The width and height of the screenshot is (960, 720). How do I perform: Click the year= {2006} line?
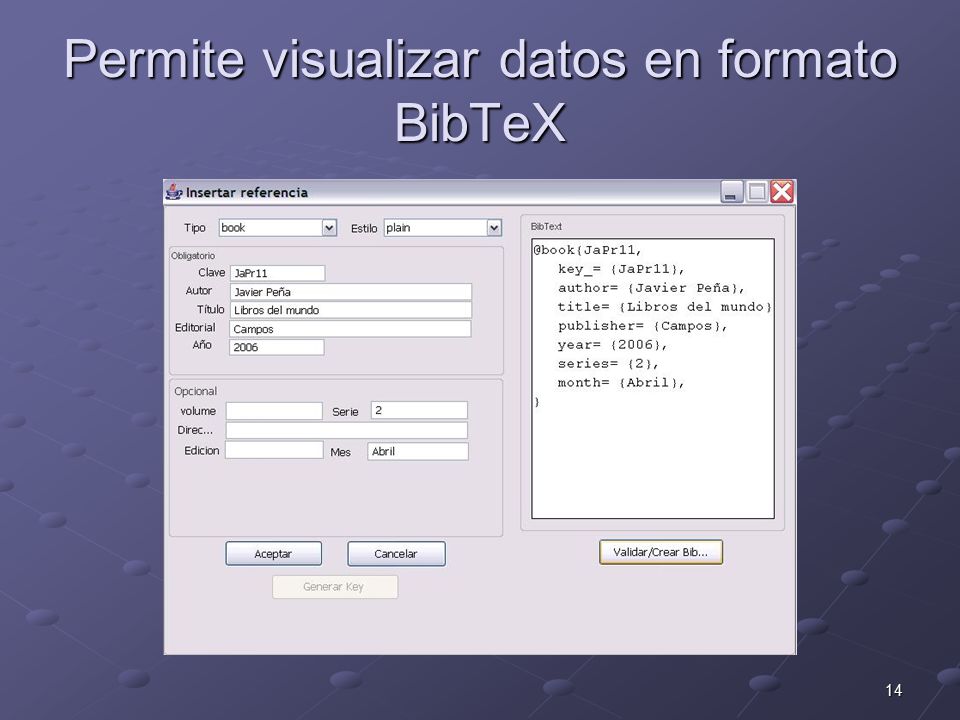pyautogui.click(x=612, y=345)
